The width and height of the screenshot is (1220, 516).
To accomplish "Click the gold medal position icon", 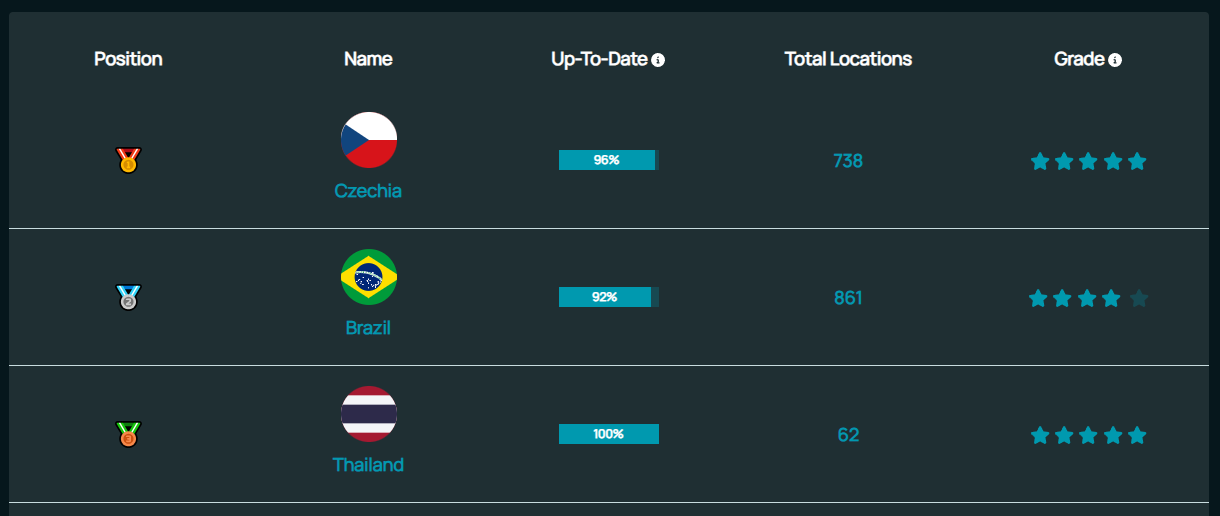I will tap(128, 160).
